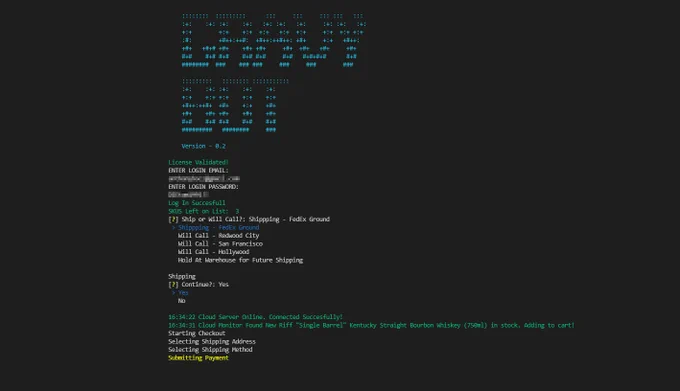This screenshot has height=391, width=680.
Task: Choose 'Will Call - Hollywood' option
Action: [213, 252]
